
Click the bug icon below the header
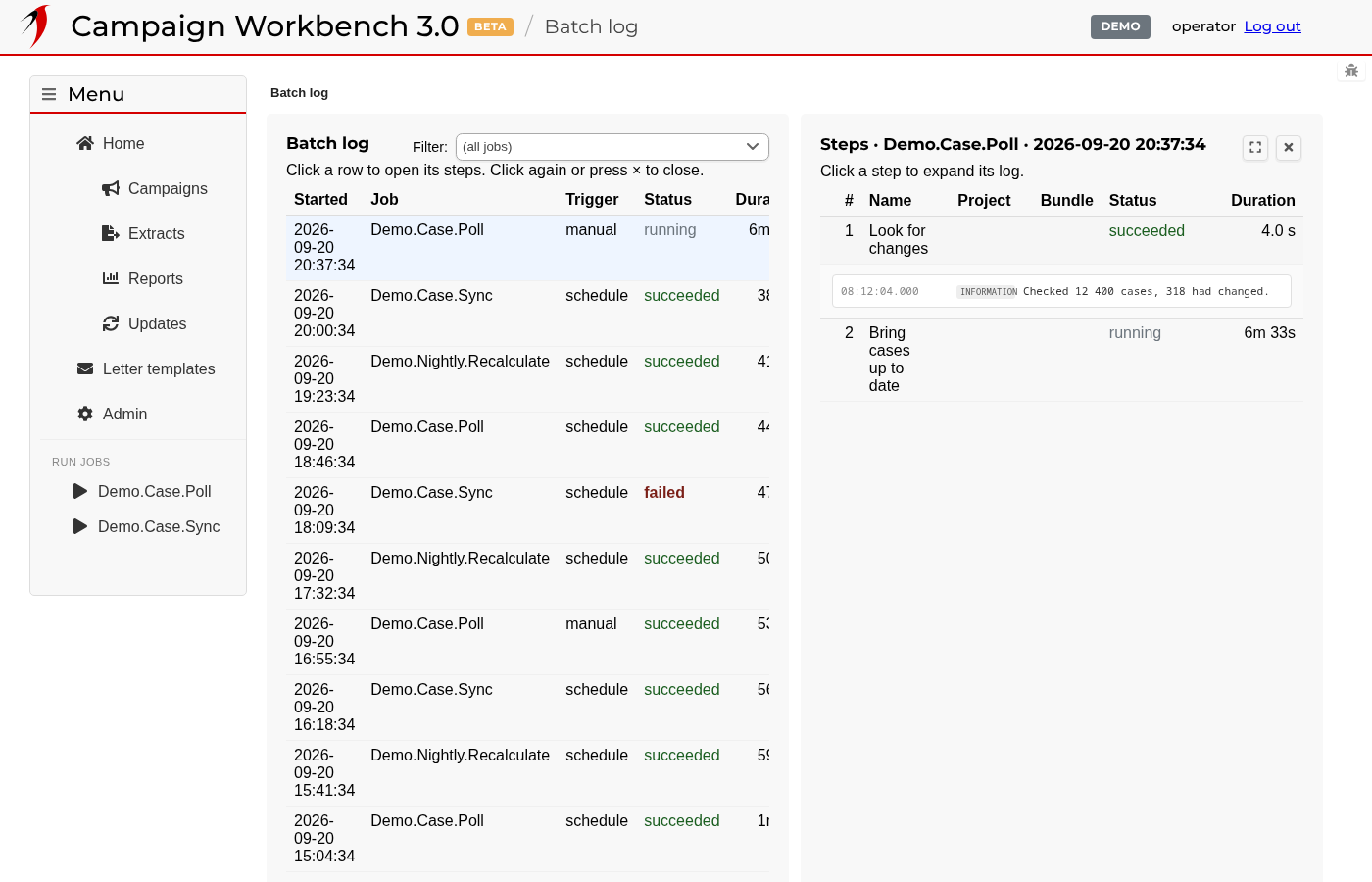[1351, 71]
